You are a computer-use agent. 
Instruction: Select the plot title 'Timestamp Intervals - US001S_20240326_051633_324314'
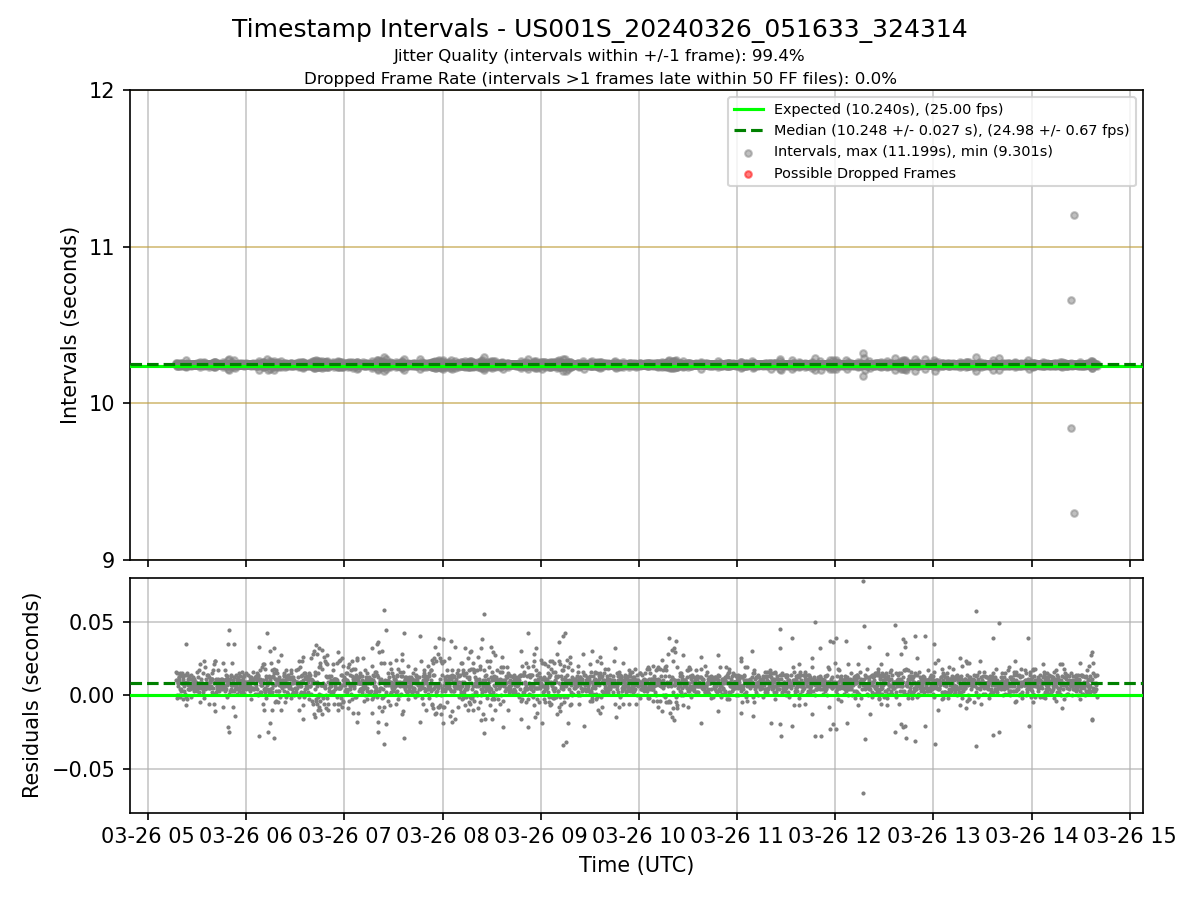[599, 29]
